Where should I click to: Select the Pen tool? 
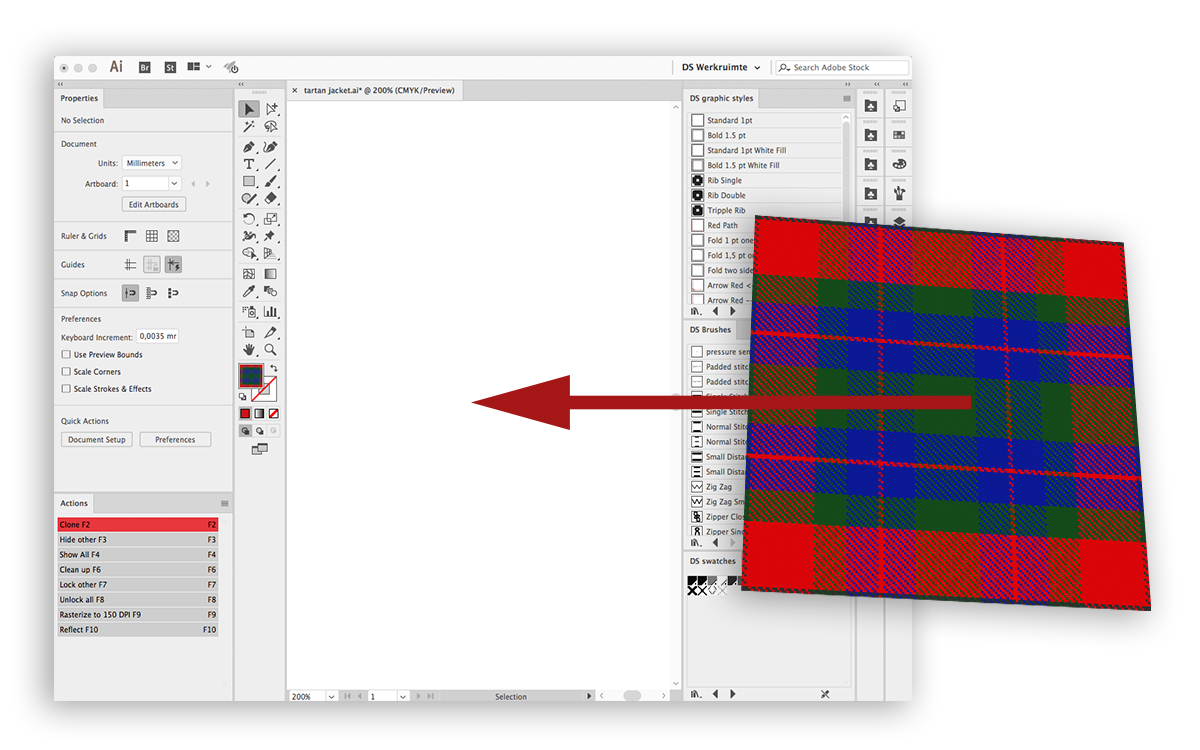click(249, 146)
